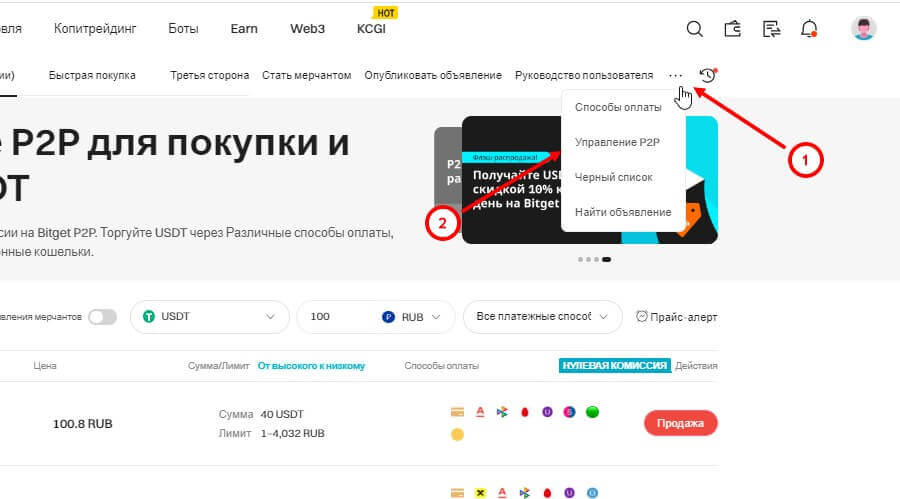Open the P2P order history clock icon
The image size is (900, 499).
(708, 75)
